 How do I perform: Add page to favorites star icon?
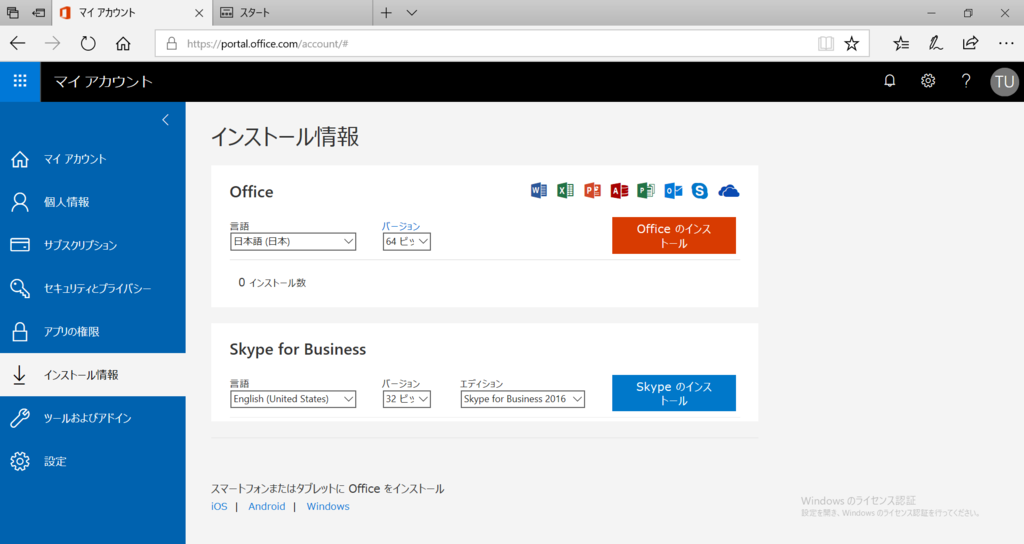852,44
